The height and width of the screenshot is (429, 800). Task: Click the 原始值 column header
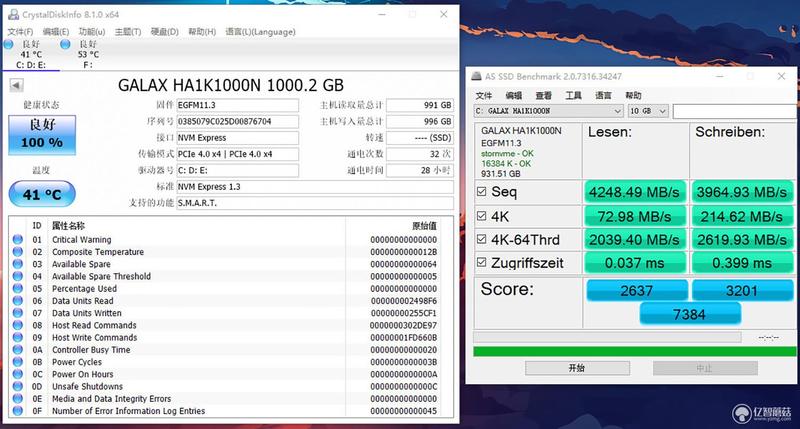pyautogui.click(x=424, y=225)
